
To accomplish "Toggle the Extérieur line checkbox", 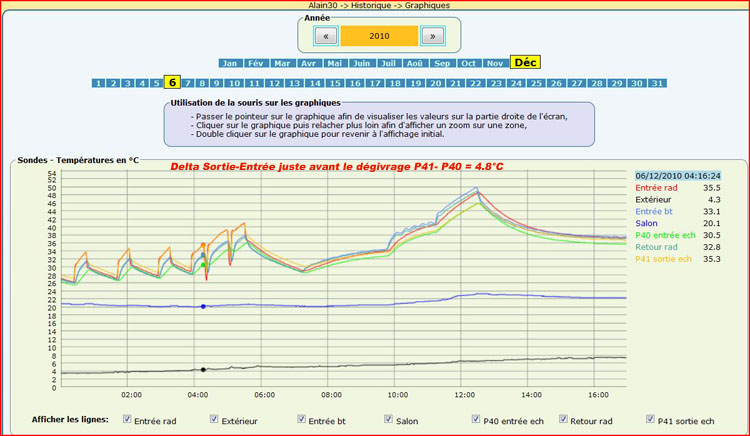I will [x=214, y=420].
